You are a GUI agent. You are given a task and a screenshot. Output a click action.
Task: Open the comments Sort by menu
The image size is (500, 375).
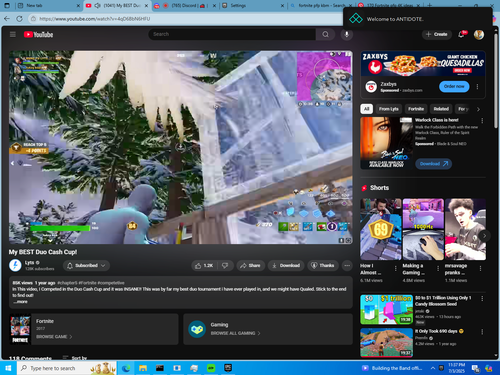[x=75, y=358]
